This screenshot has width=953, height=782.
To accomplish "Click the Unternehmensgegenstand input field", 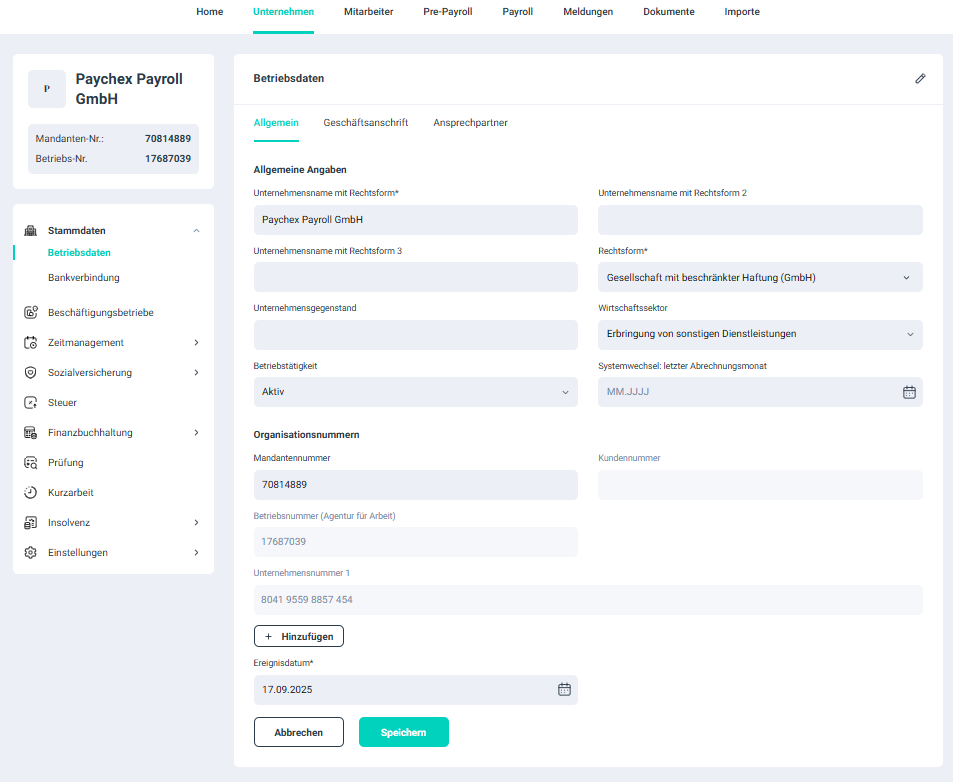I will (415, 335).
